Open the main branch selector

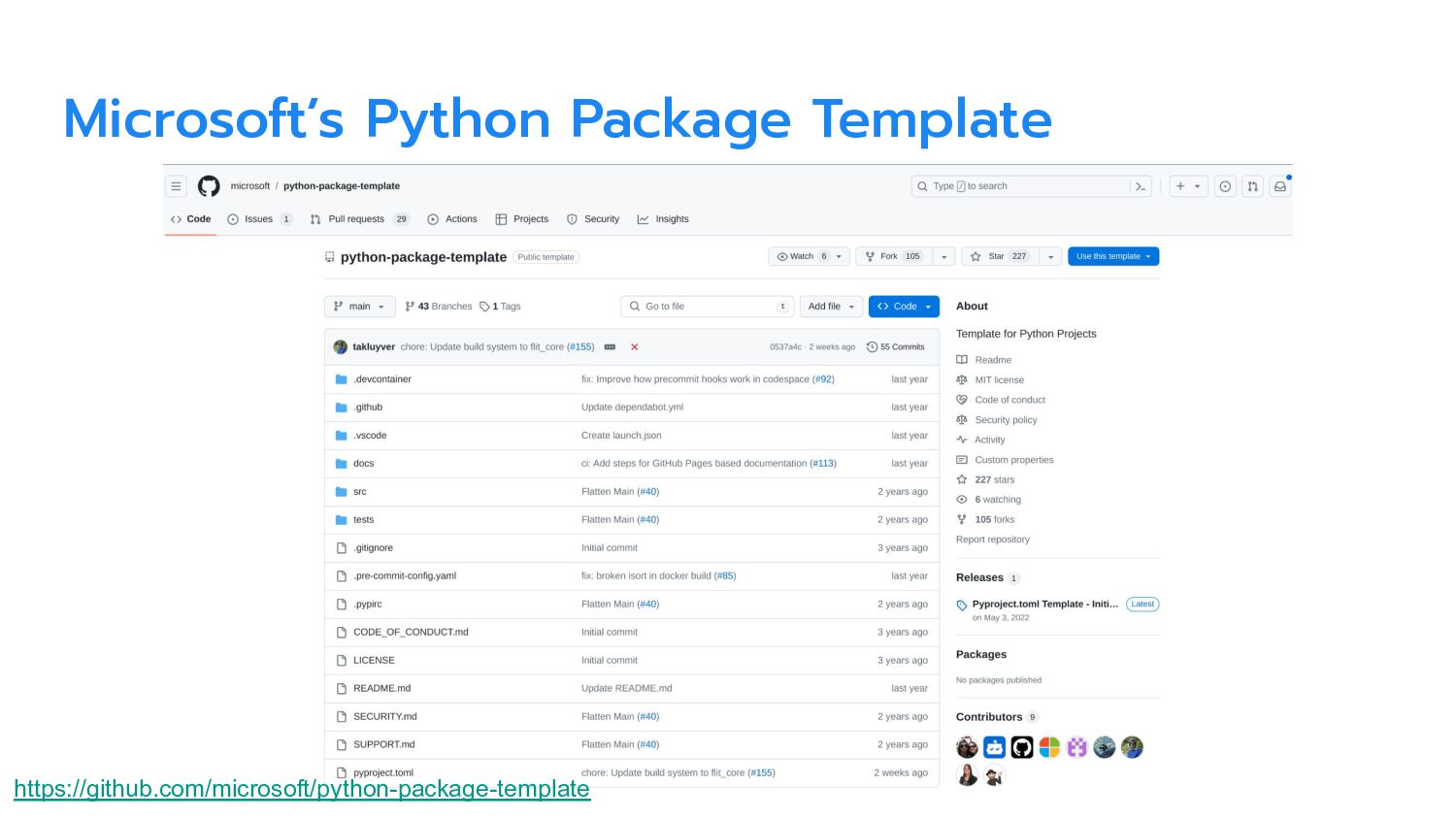click(x=359, y=307)
